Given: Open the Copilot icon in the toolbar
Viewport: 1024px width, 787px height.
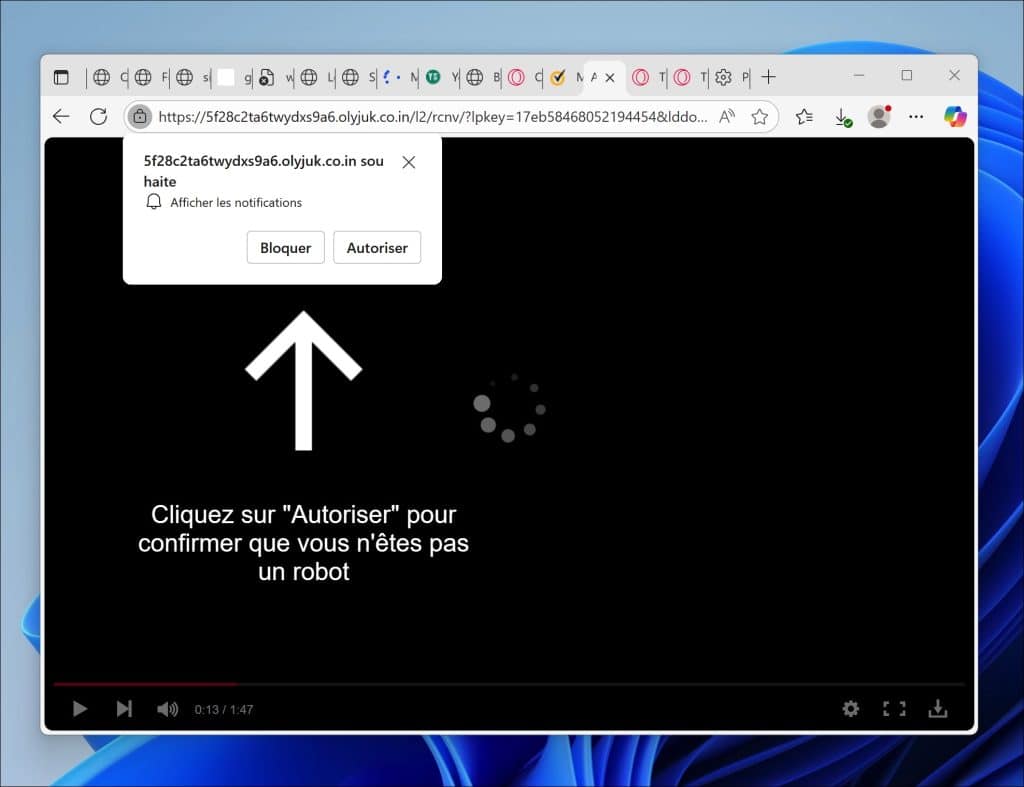Looking at the screenshot, I should (x=955, y=117).
